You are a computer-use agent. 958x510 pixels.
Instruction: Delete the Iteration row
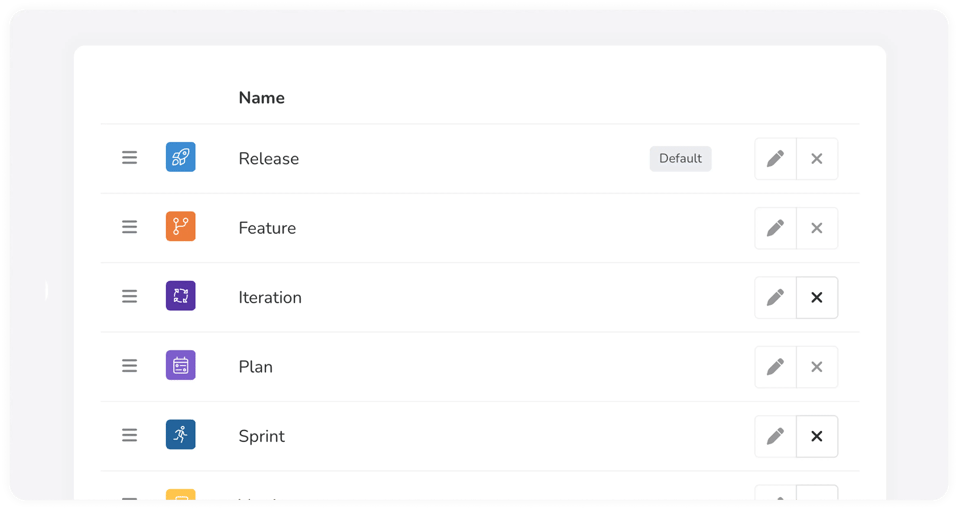(x=817, y=297)
